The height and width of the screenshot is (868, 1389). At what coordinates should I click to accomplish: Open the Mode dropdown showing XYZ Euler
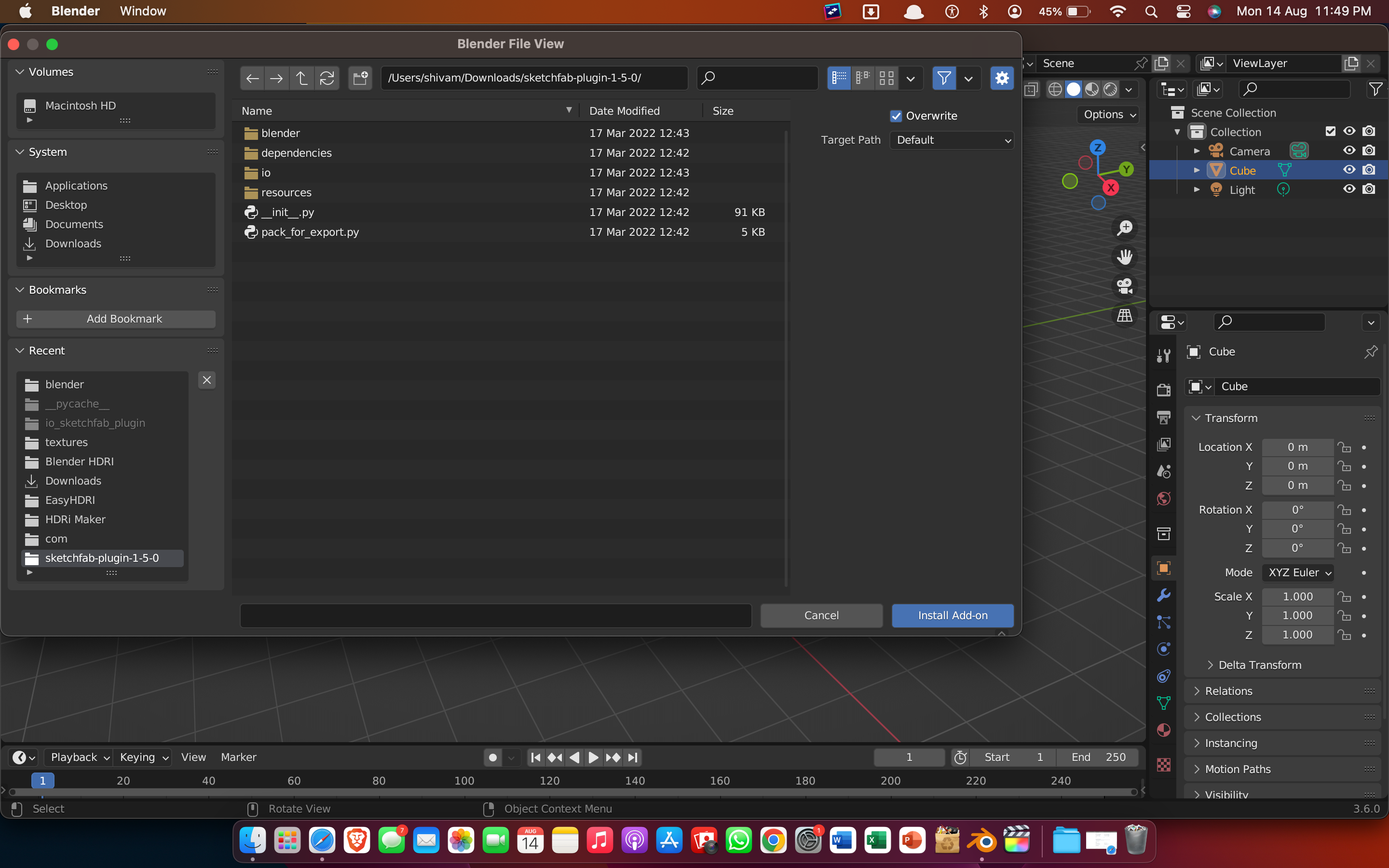click(x=1298, y=572)
